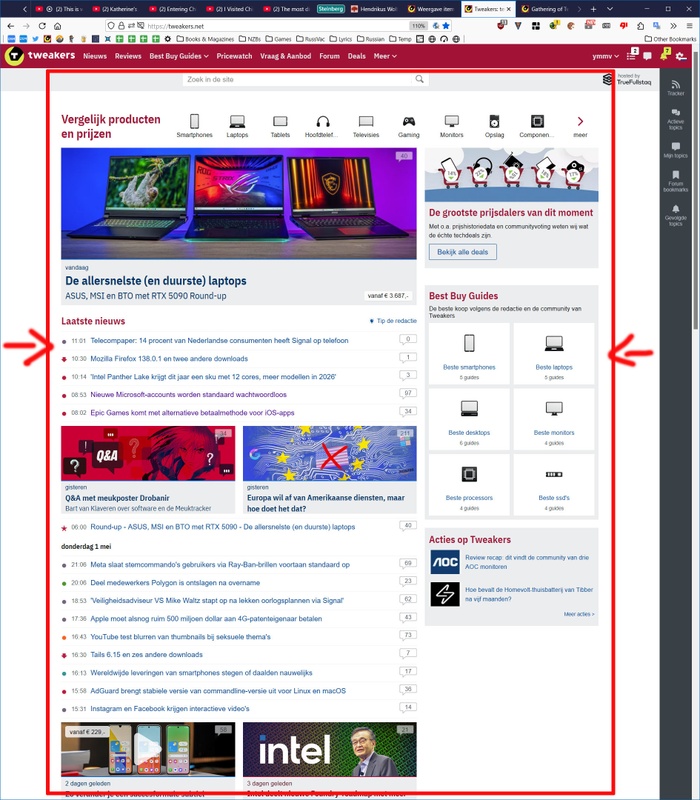Image resolution: width=700 pixels, height=800 pixels.
Task: Open the ymmv user dropdown
Action: pos(606,56)
